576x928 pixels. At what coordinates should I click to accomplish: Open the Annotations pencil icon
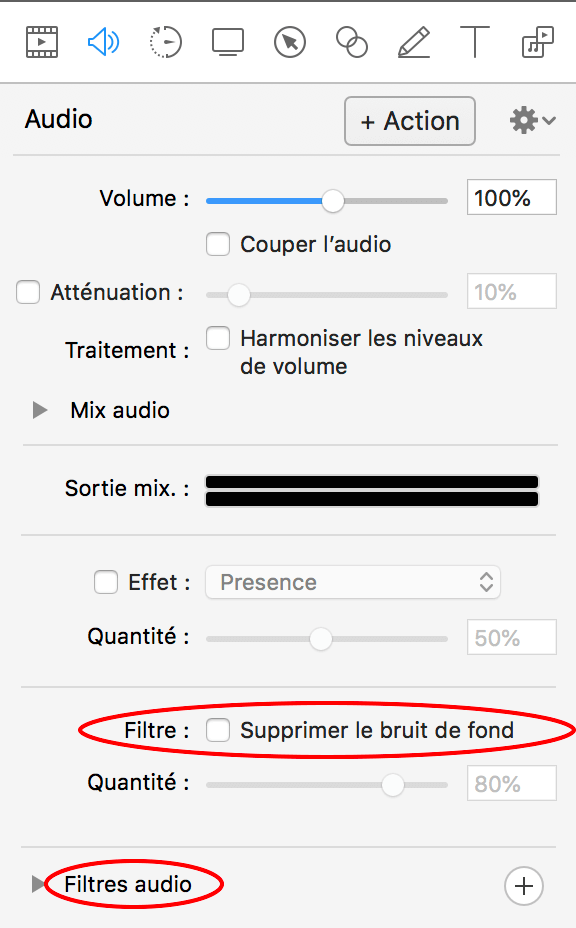414,42
